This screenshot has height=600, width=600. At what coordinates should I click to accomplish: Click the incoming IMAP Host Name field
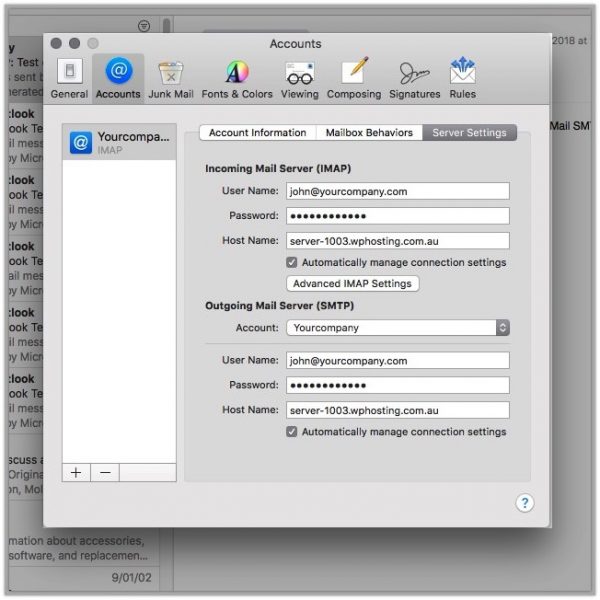pyautogui.click(x=398, y=241)
